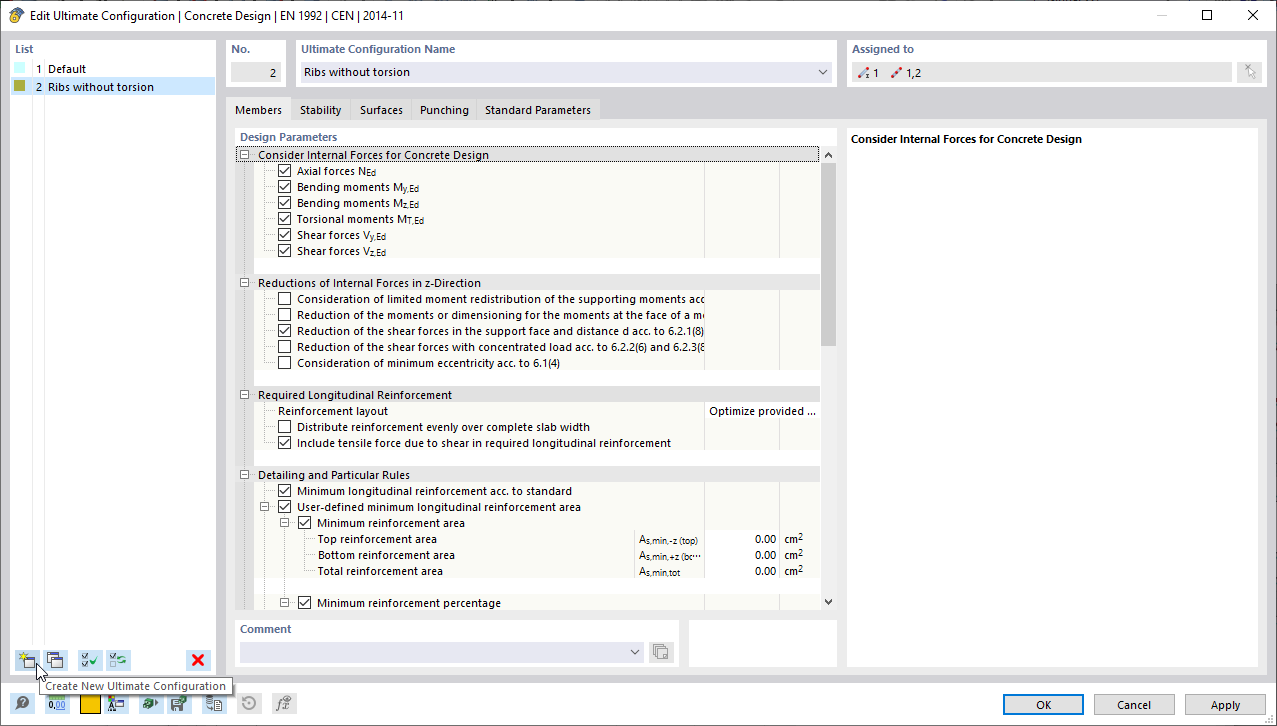Check shear force reduction with concentrated load
Screen dimensions: 1277x726
(285, 347)
